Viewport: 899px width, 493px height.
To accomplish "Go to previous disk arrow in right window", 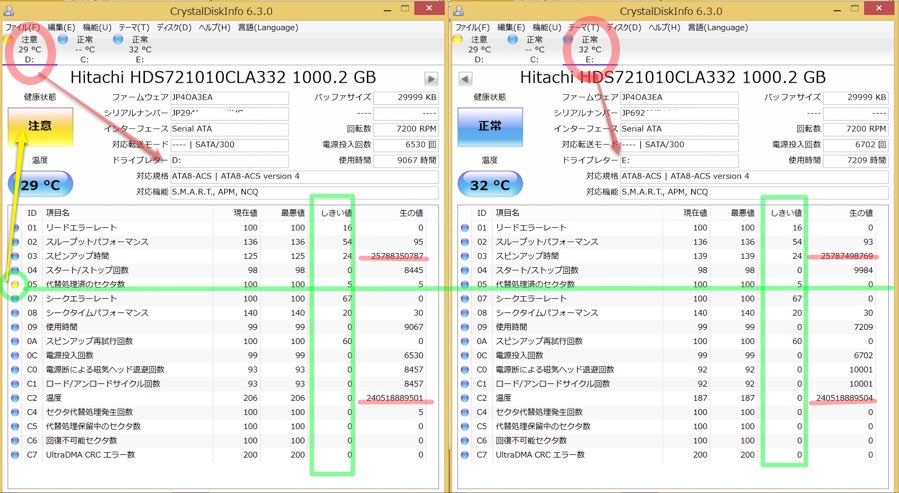I will coord(465,79).
